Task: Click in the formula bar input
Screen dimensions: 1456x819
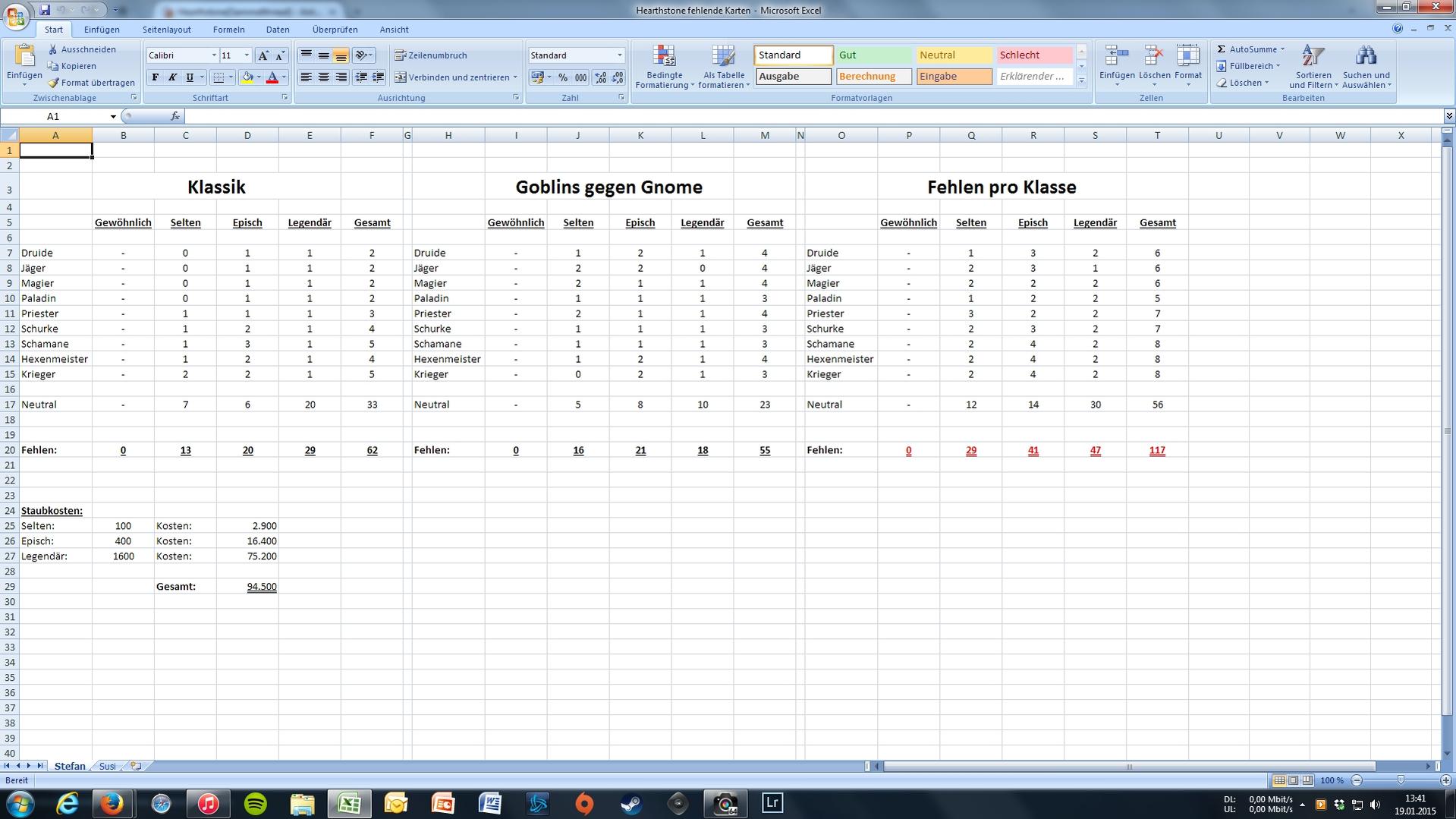Action: click(813, 116)
